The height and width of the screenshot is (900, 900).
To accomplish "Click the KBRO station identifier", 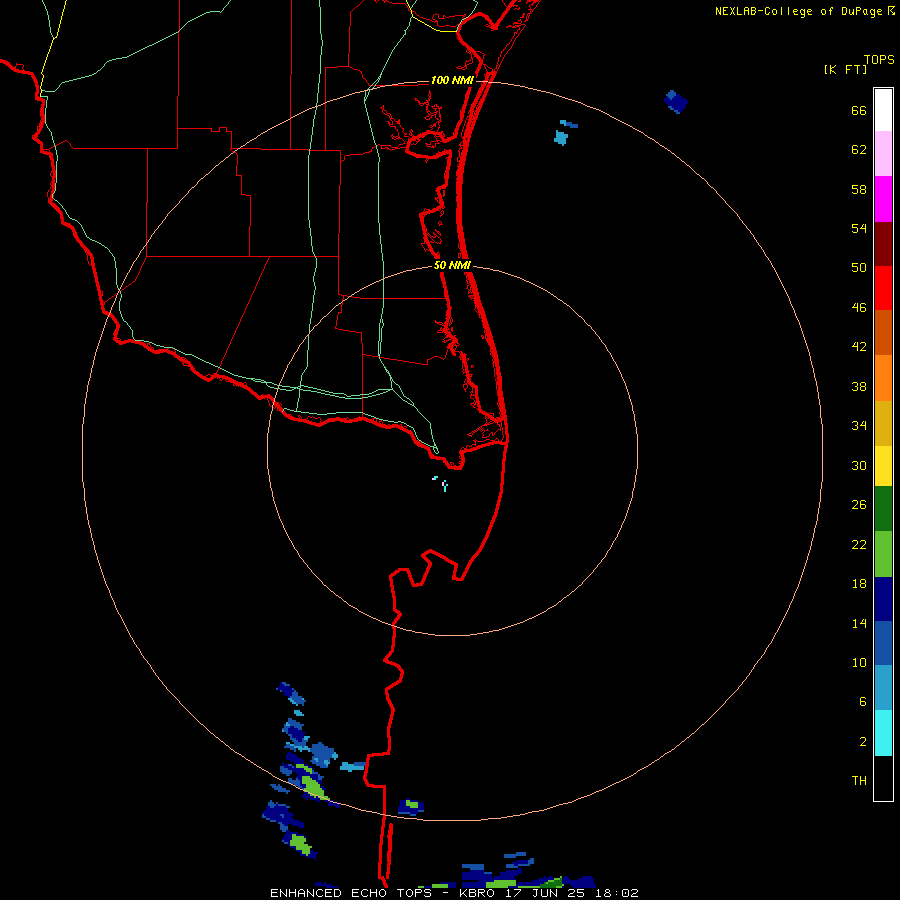I will click(479, 893).
